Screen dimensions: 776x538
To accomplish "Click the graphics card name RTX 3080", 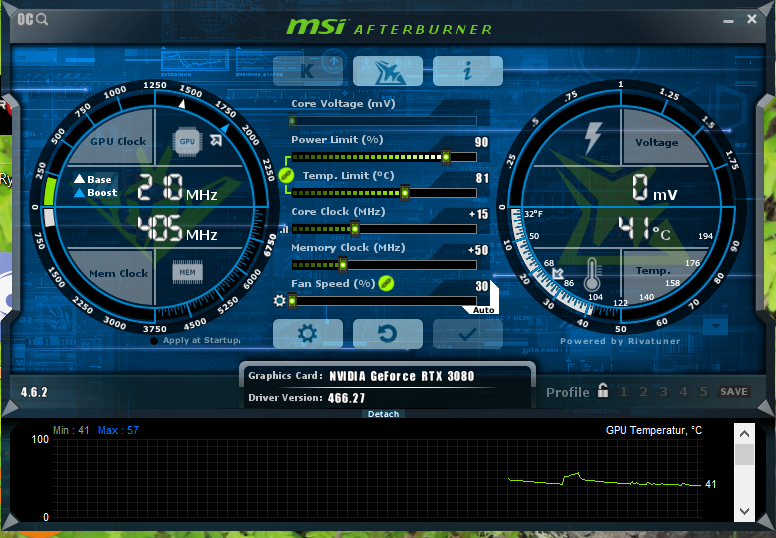I will point(402,376).
